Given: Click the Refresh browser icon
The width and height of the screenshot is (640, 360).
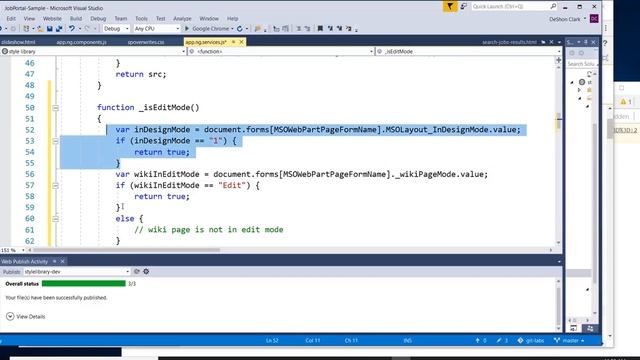Looking at the screenshot, I should 240,29.
